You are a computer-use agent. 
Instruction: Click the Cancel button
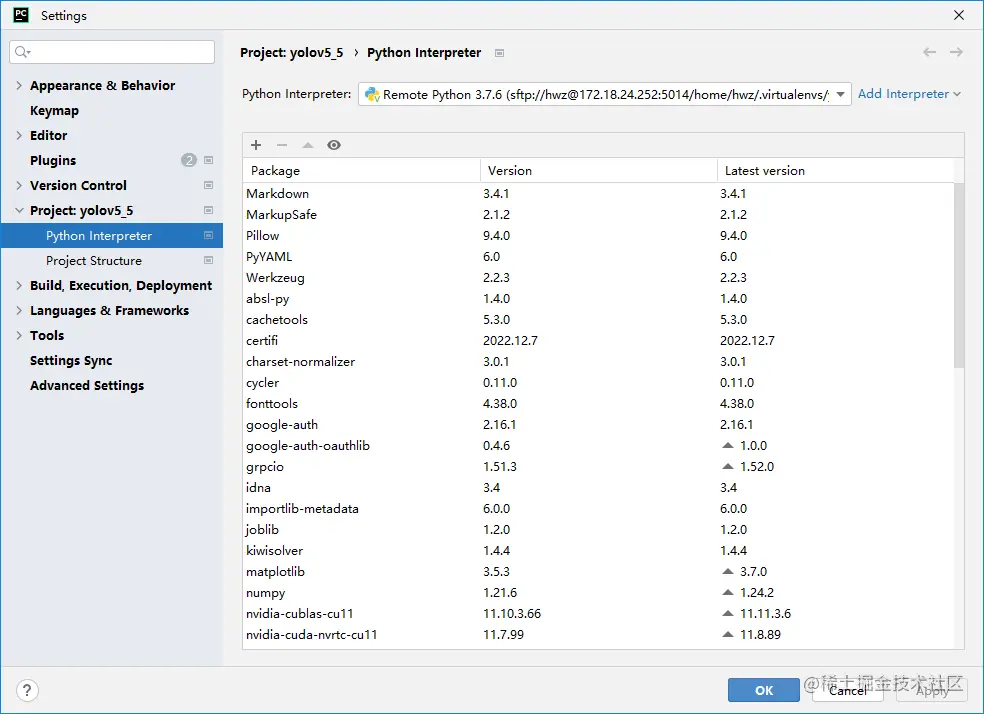pyautogui.click(x=848, y=690)
